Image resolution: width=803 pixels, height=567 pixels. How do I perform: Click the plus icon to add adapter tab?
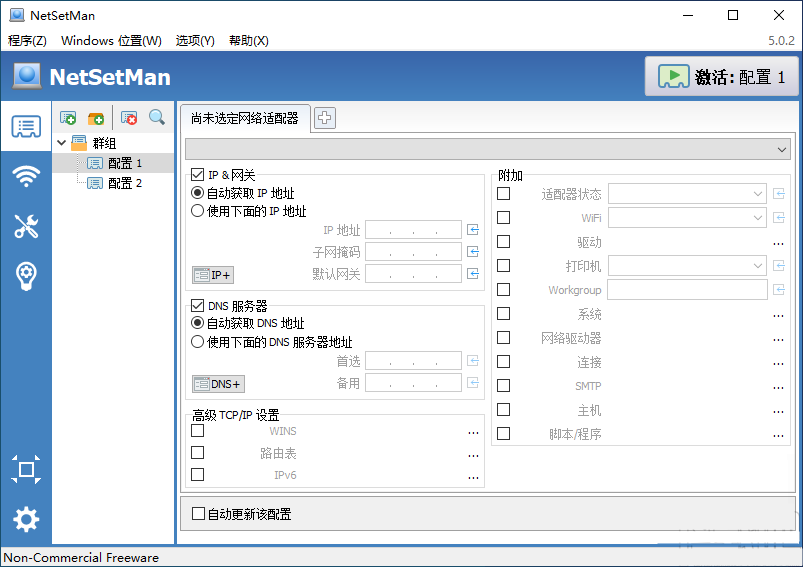[x=325, y=118]
